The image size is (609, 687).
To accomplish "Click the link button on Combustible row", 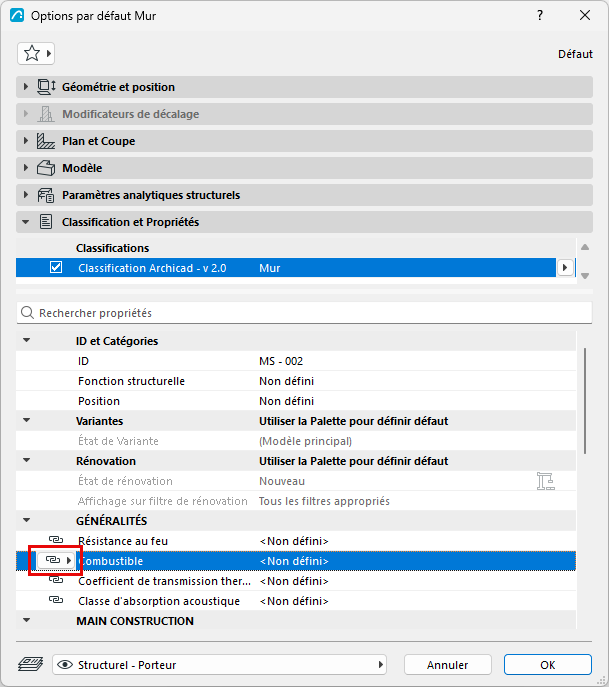I will pos(55,560).
